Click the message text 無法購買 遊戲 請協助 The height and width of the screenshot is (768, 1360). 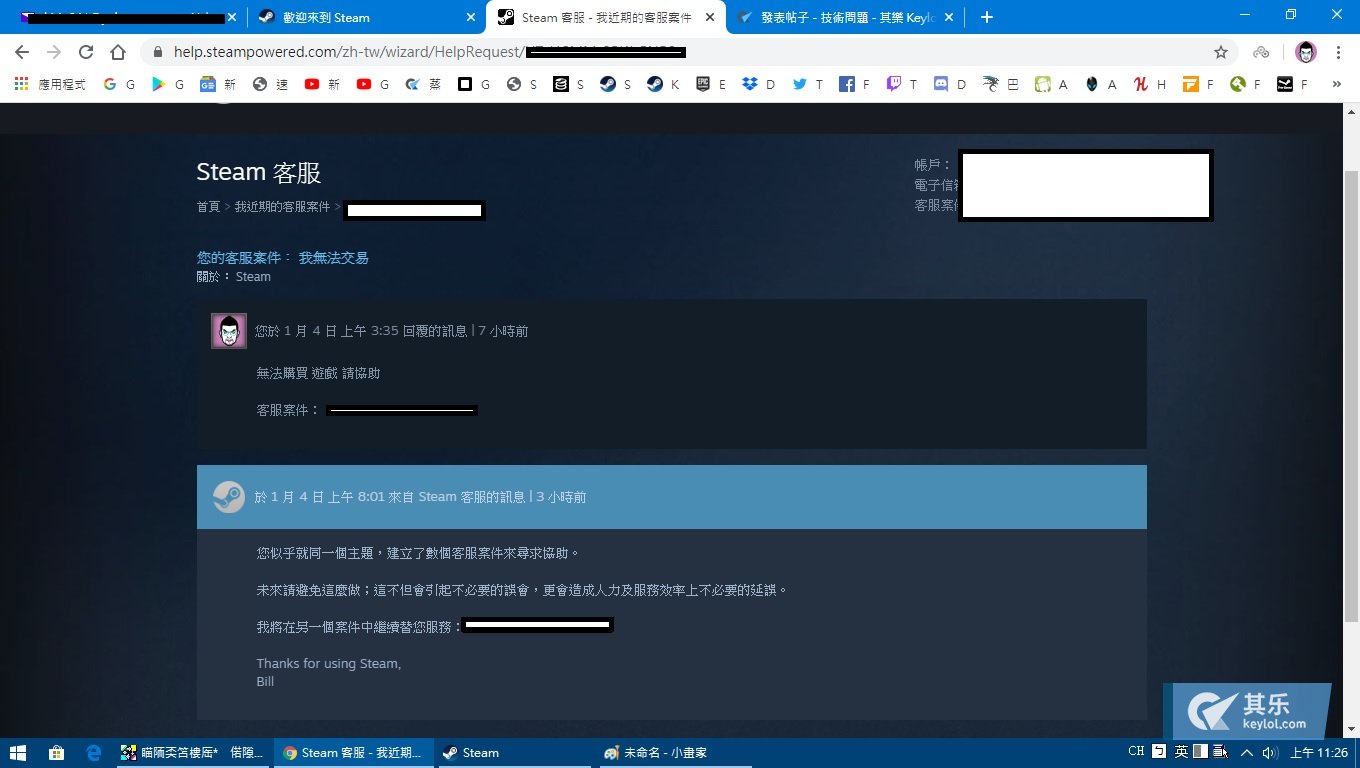(x=318, y=373)
